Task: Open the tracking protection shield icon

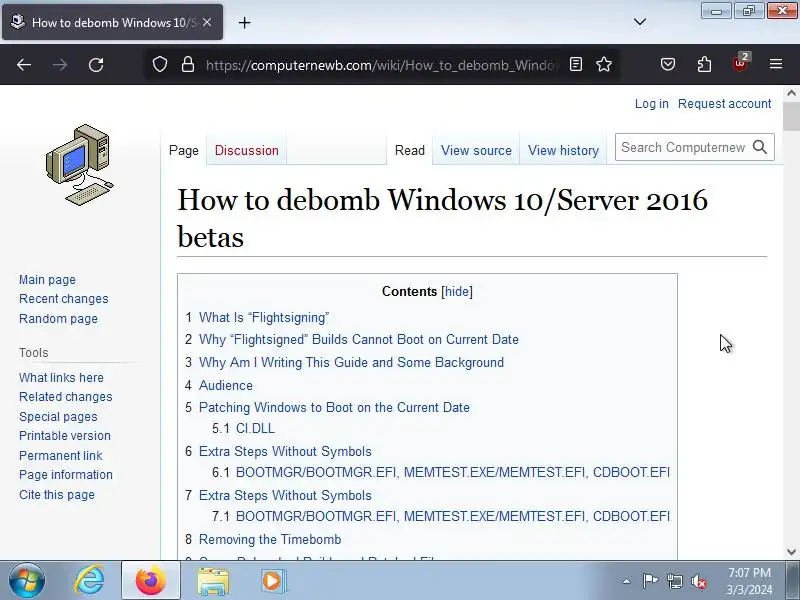Action: pyautogui.click(x=160, y=64)
